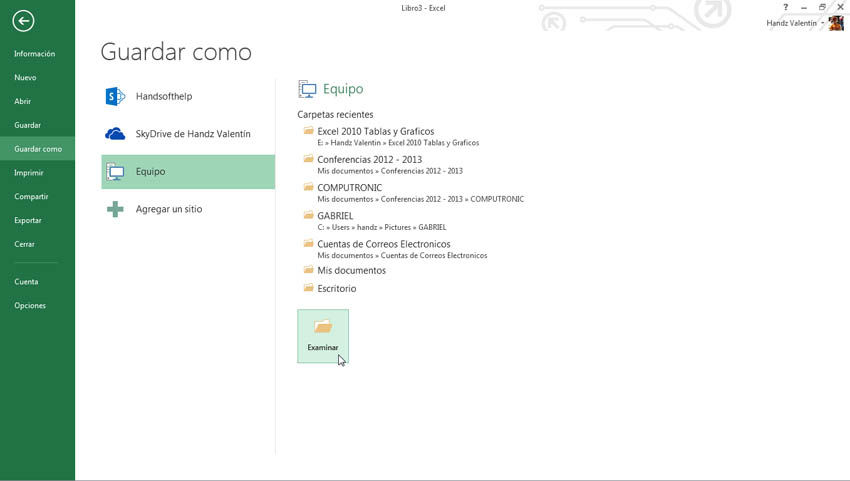
Task: Choose the Equipo computer icon
Action: click(116, 172)
